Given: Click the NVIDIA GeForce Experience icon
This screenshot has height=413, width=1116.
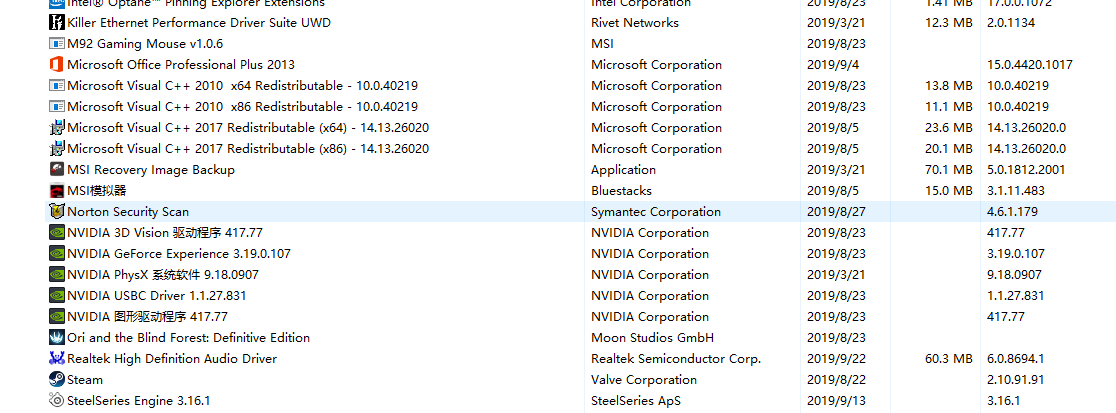Looking at the screenshot, I should (57, 254).
